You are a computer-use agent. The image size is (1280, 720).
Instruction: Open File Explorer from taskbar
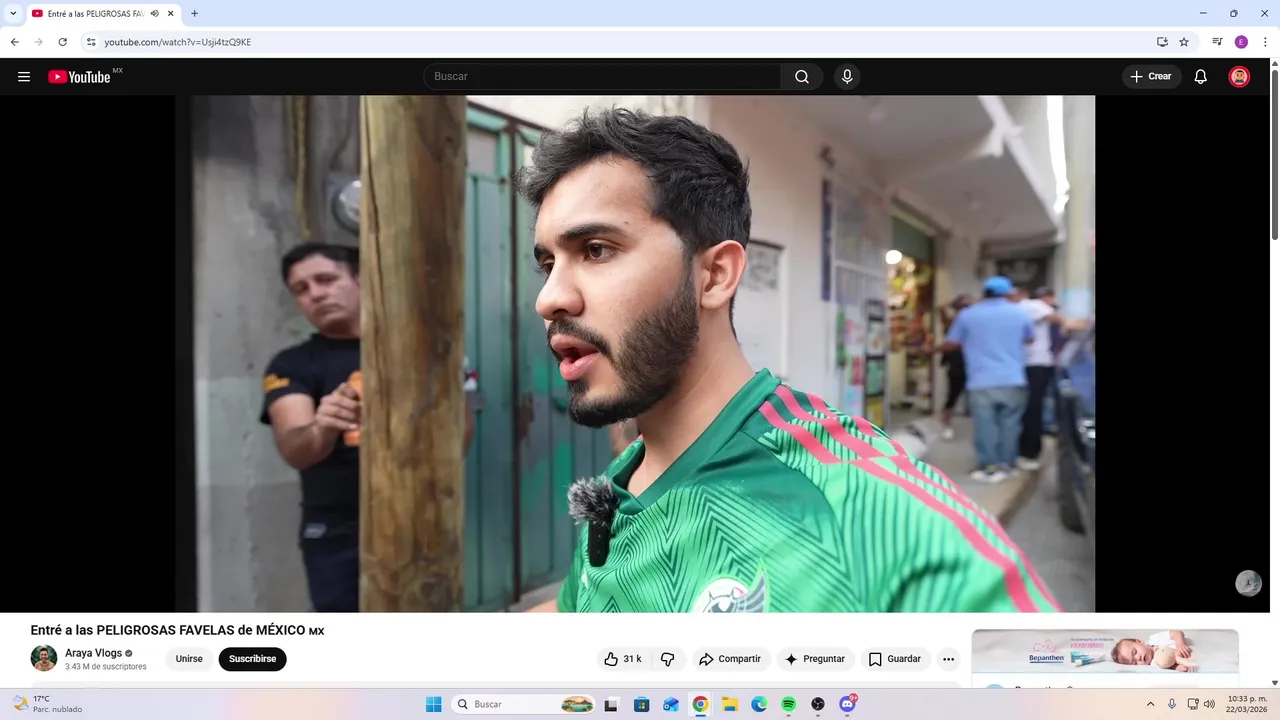[729, 704]
